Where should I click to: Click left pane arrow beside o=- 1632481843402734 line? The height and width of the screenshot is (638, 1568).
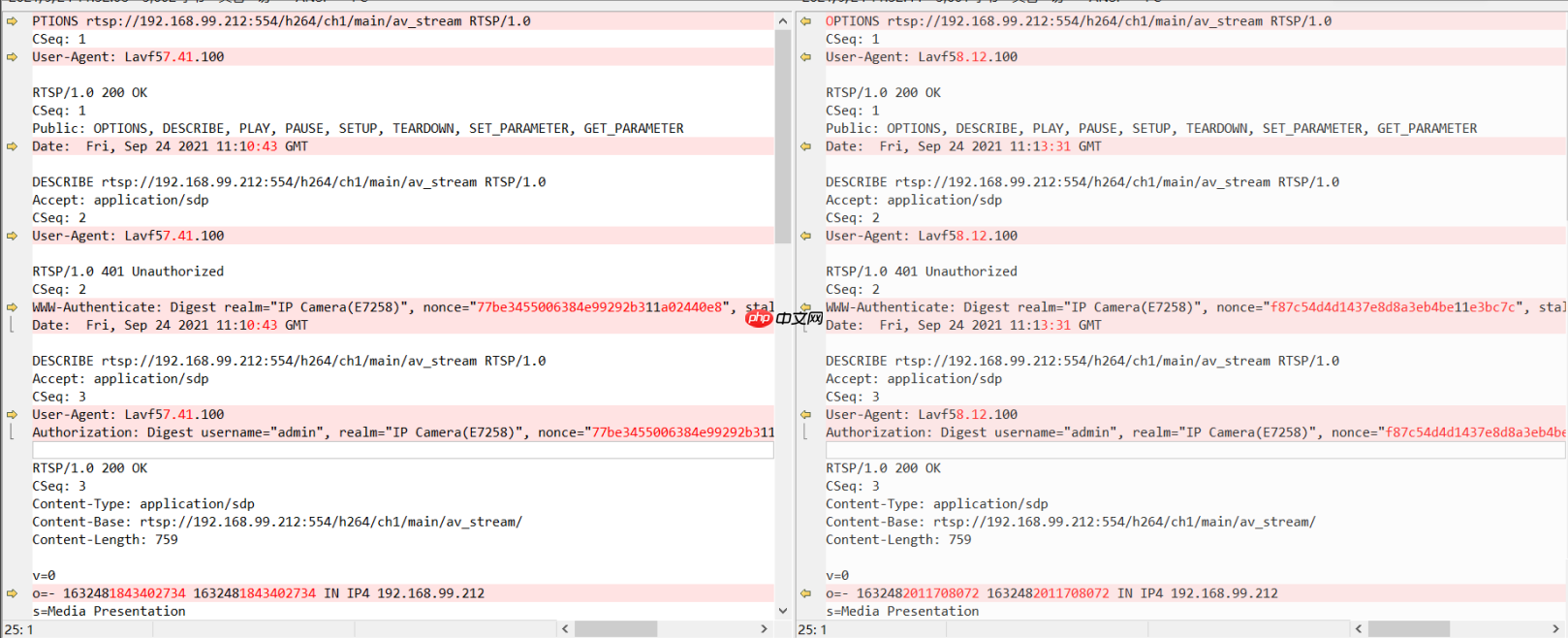point(12,593)
